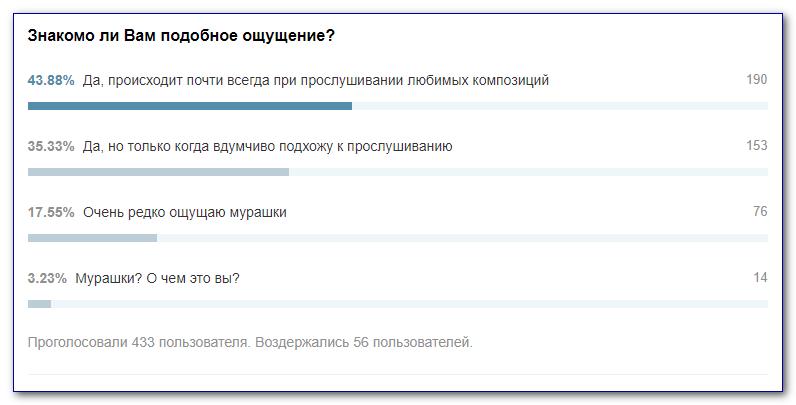The height and width of the screenshot is (405, 796).
Task: Click the short 3.23% result bar
Action: click(x=40, y=303)
